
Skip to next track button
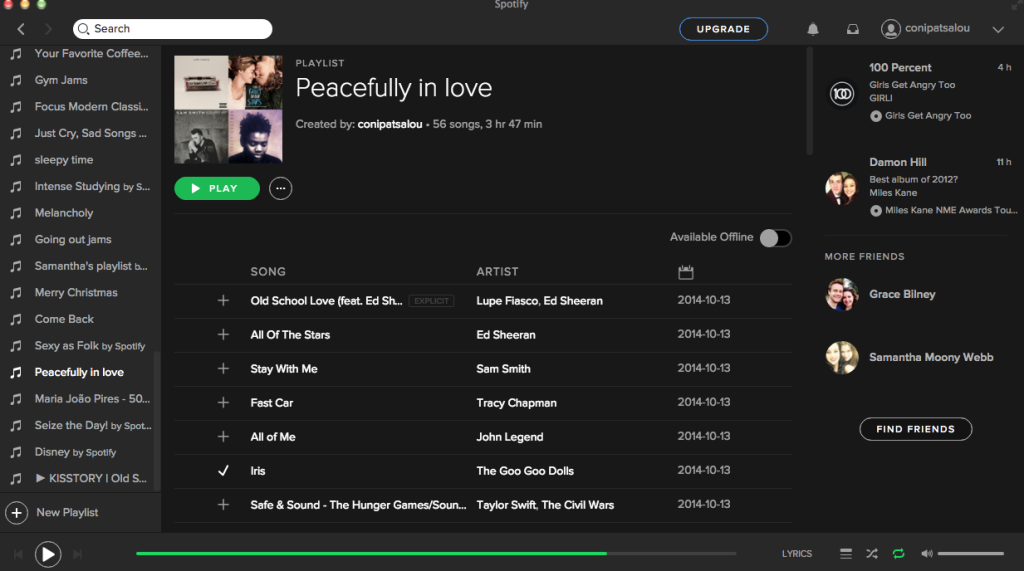(x=77, y=554)
